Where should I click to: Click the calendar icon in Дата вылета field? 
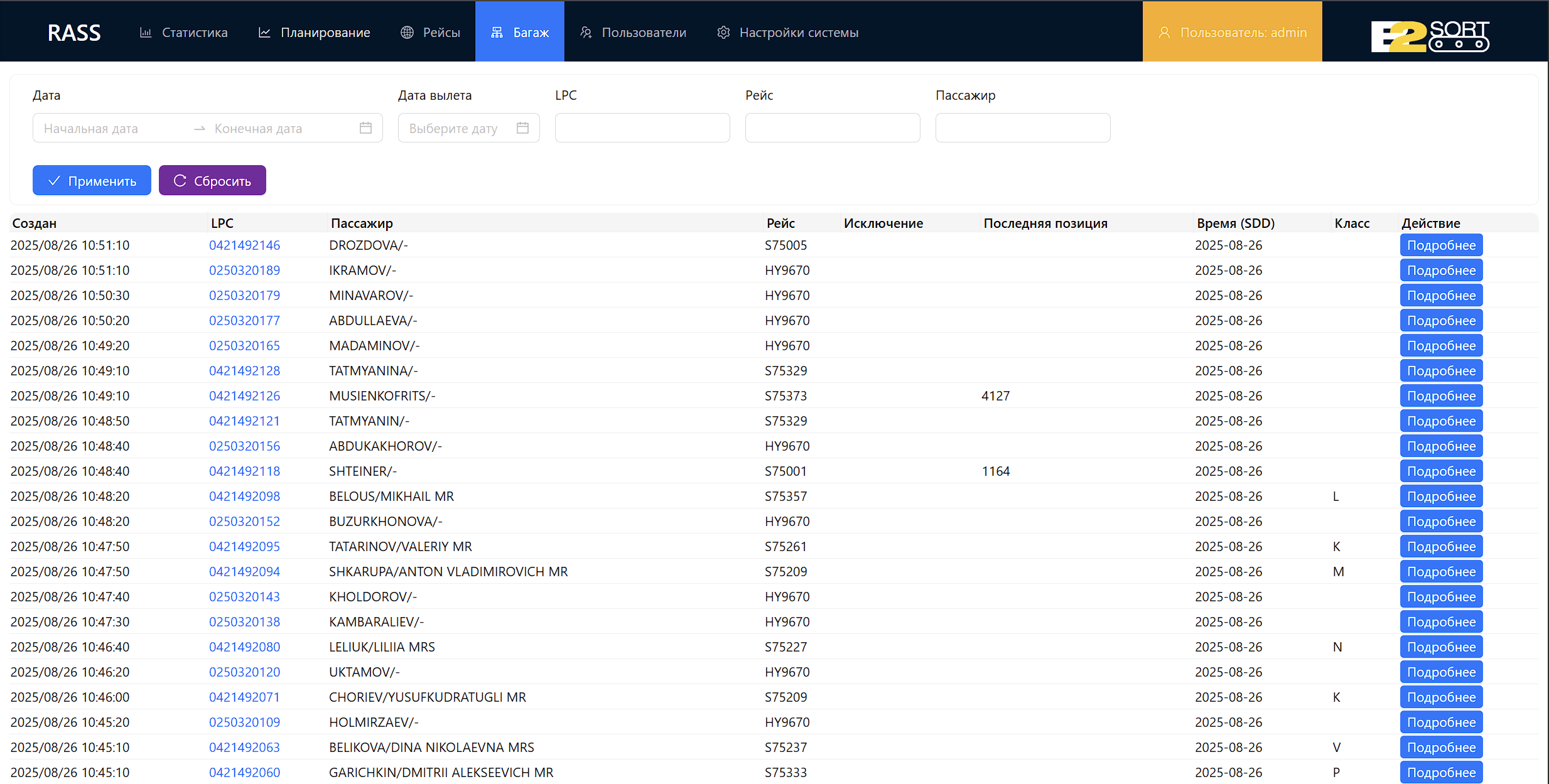click(522, 128)
